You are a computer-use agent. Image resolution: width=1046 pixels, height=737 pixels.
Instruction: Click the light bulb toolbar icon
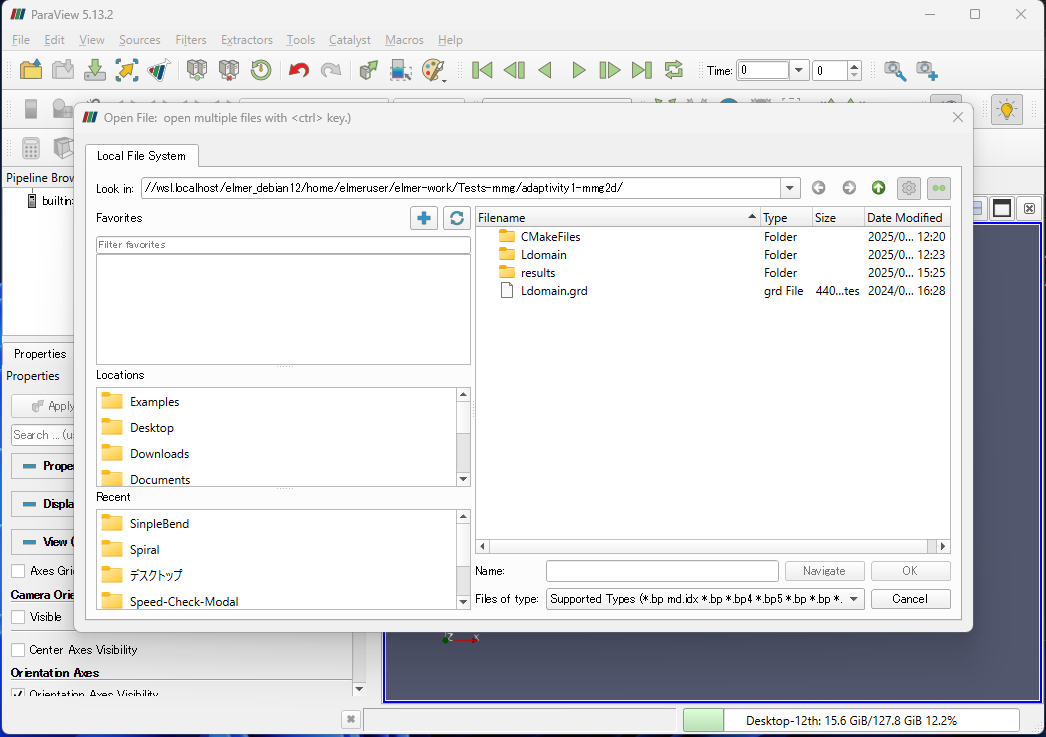[1007, 109]
